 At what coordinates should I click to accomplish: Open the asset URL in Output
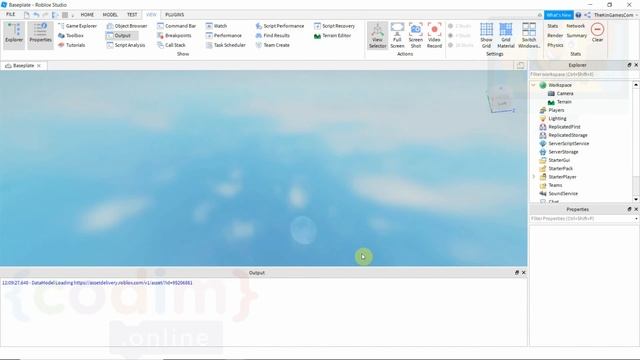click(133, 282)
